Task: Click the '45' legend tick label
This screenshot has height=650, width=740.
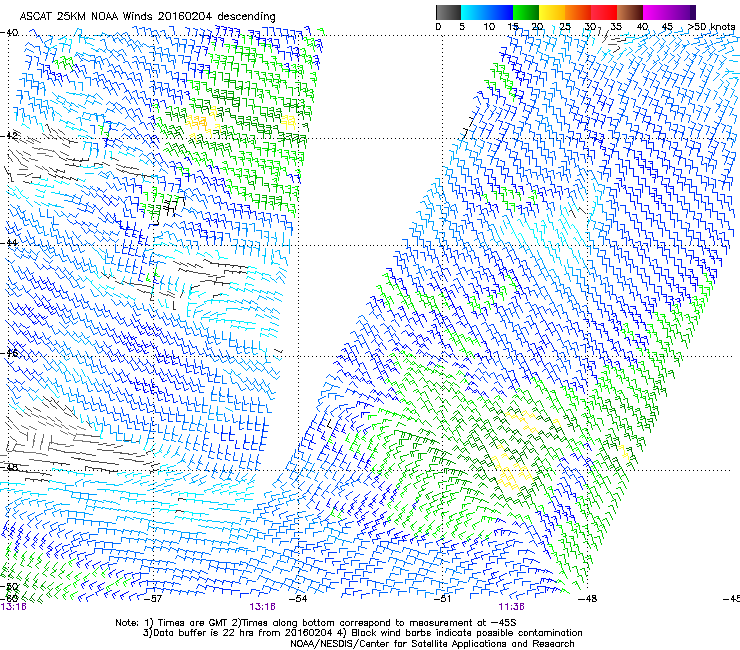Action: click(667, 27)
